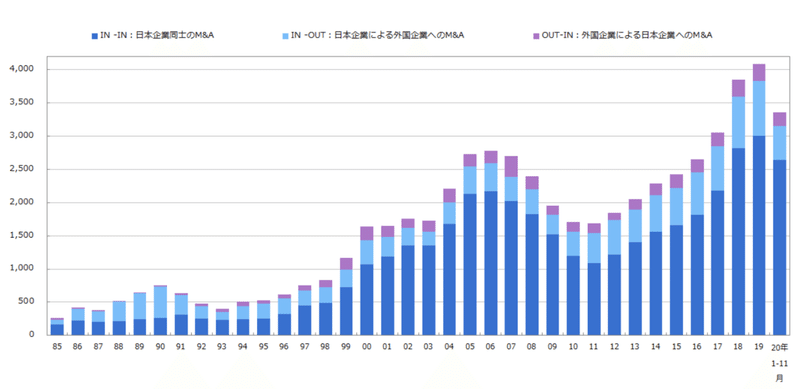Click the light blue segment of the 89 bar
Screen dimensions: 800x389
[139, 306]
